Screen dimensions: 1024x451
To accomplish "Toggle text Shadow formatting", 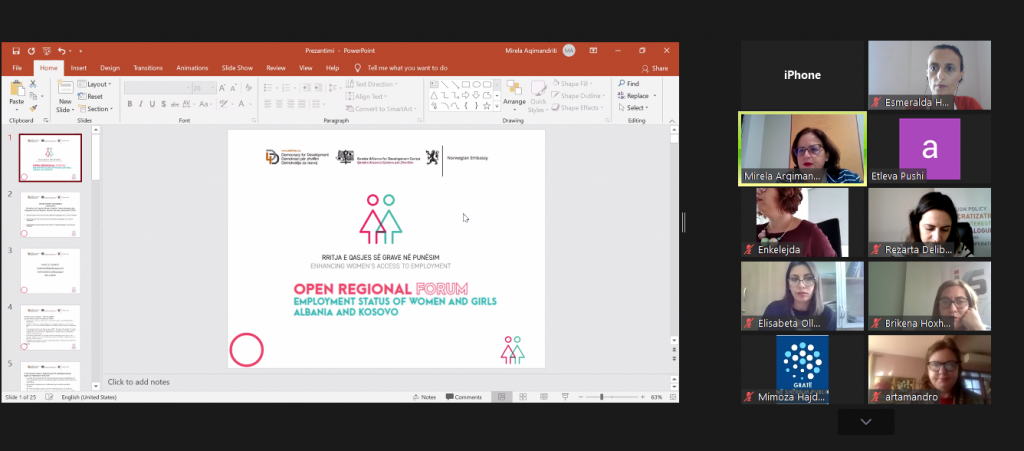I will 163,104.
